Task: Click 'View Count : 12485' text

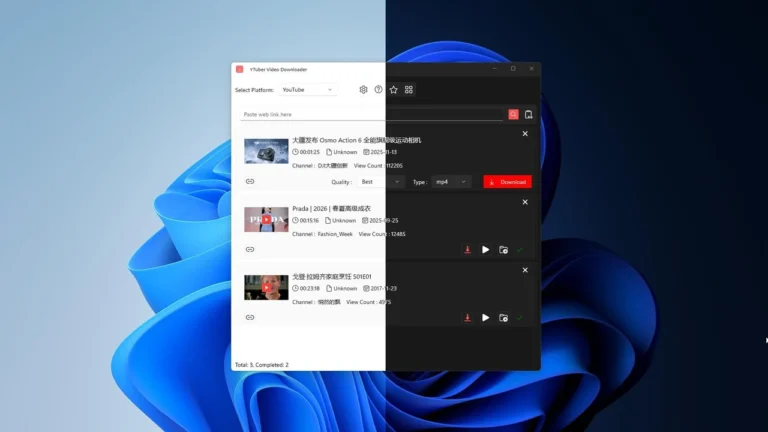Action: click(x=382, y=234)
